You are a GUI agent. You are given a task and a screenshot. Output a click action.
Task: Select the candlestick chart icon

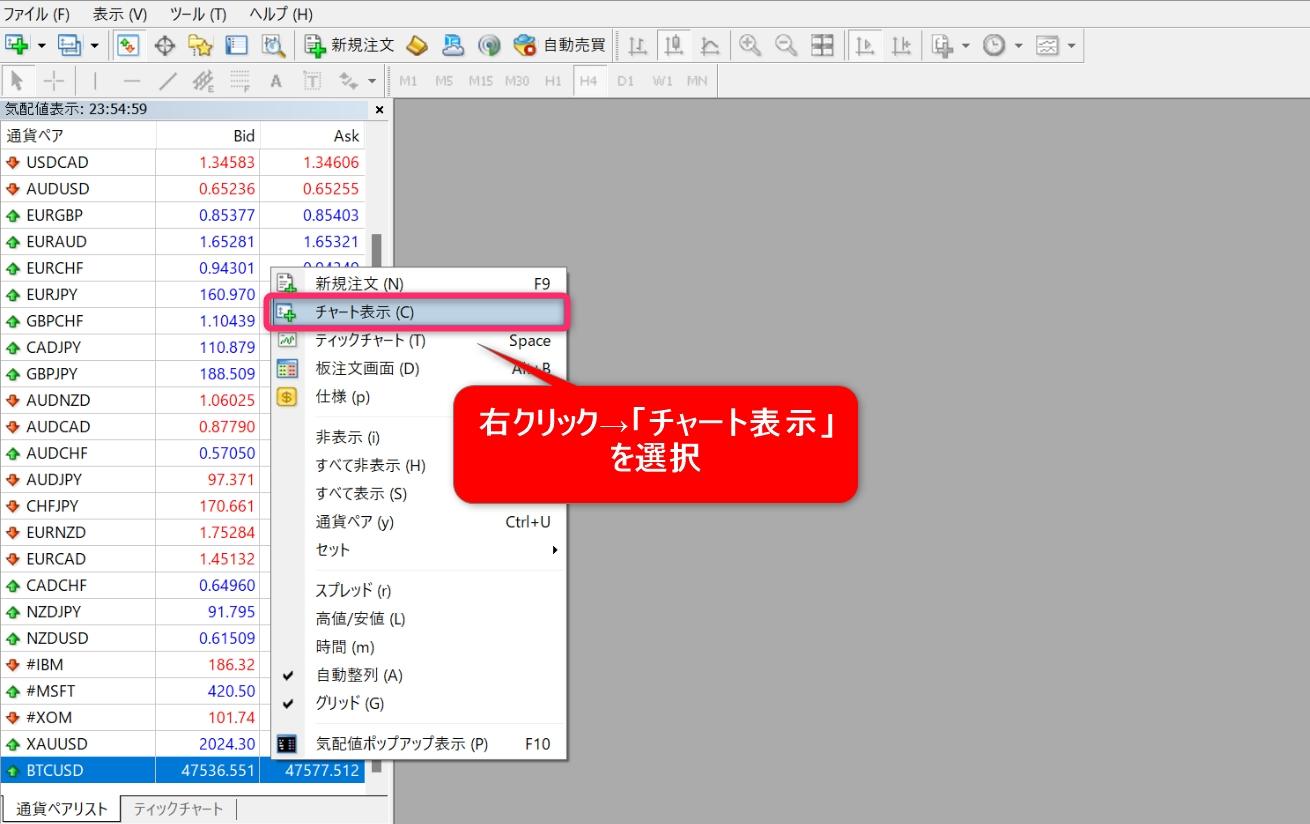tap(672, 44)
